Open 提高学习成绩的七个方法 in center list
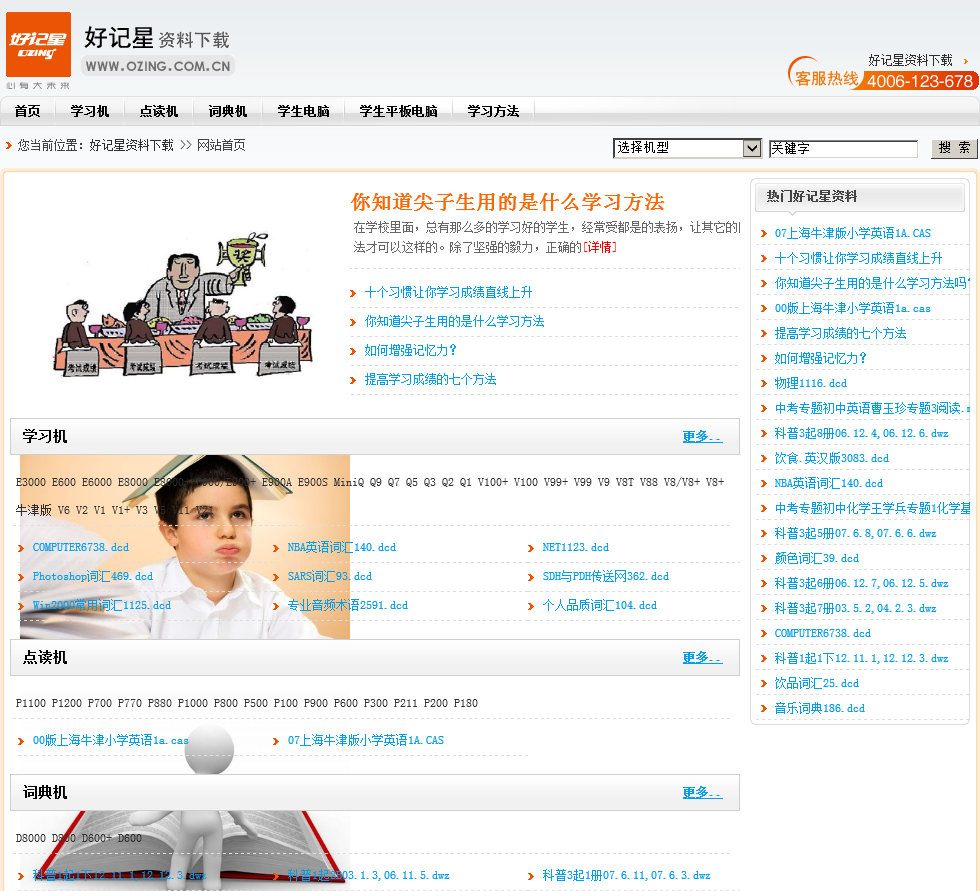Image resolution: width=980 pixels, height=891 pixels. click(x=430, y=379)
